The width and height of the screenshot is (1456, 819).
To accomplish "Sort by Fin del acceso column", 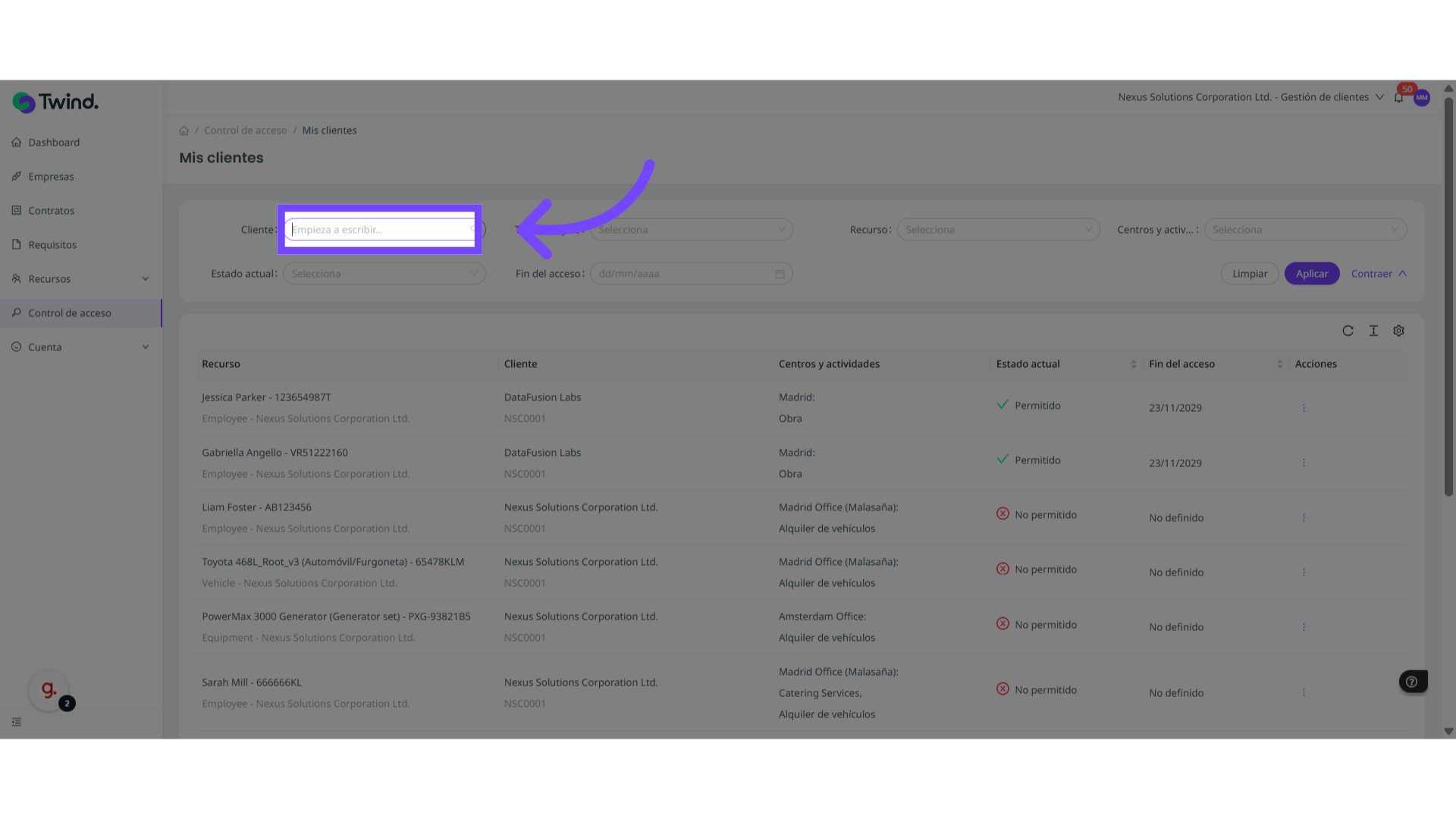I will (1279, 364).
